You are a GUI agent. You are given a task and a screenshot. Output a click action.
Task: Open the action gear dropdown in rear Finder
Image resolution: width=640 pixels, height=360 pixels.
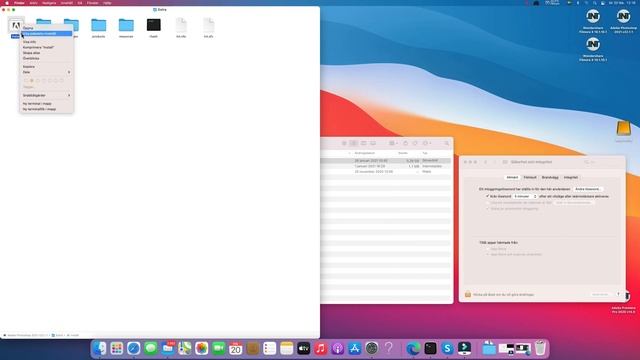(x=427, y=143)
